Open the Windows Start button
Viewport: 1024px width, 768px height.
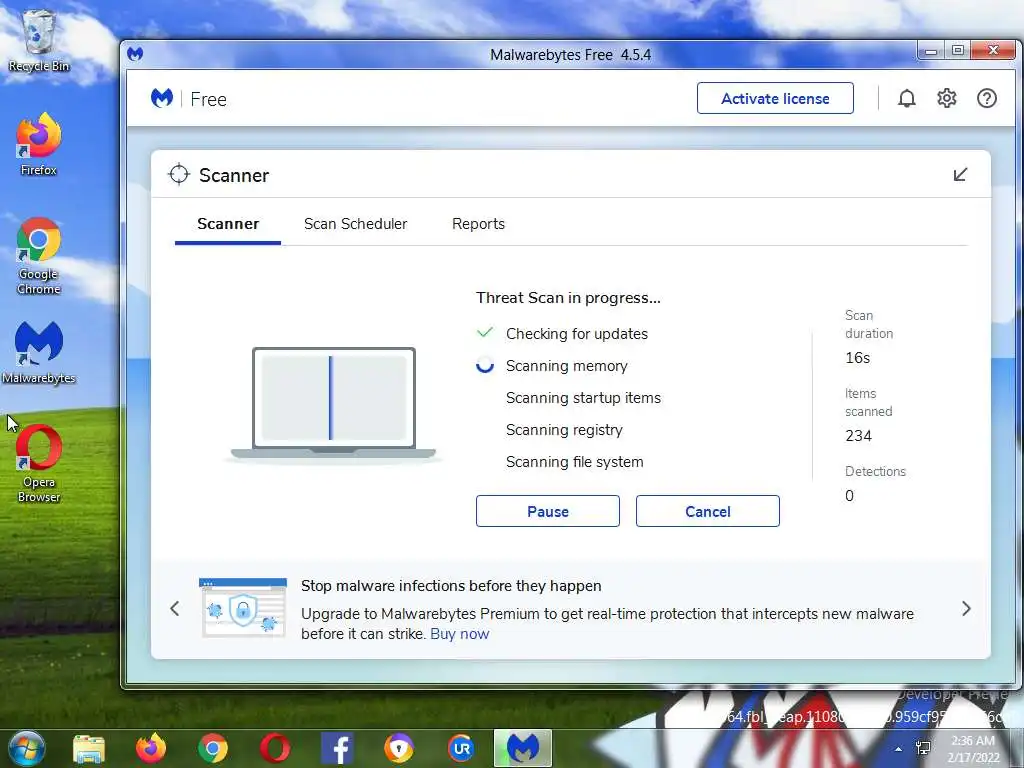(27, 748)
